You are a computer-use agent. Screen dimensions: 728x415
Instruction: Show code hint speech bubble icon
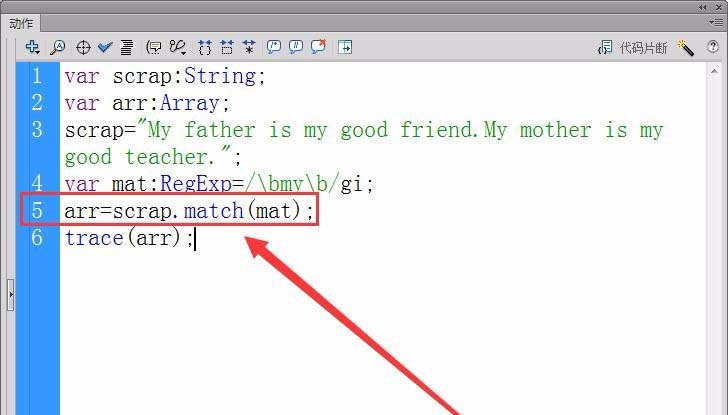[x=154, y=47]
